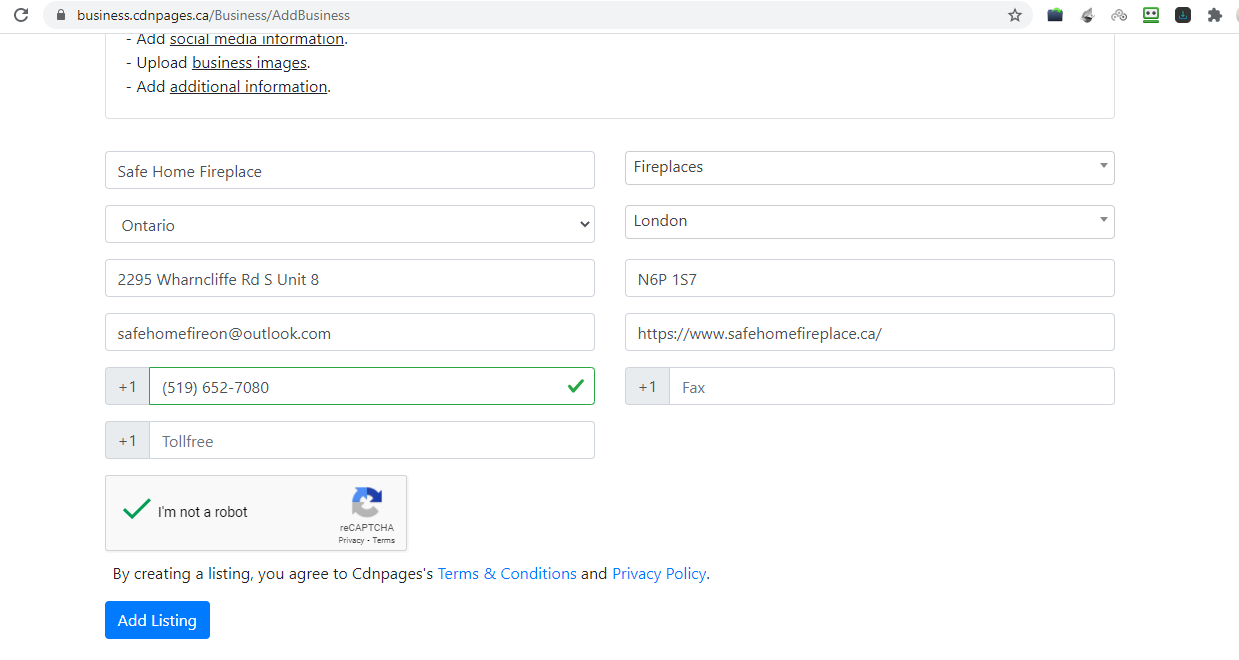Open the Extensions puzzle piece menu
This screenshot has height=660, width=1239.
tap(1215, 15)
